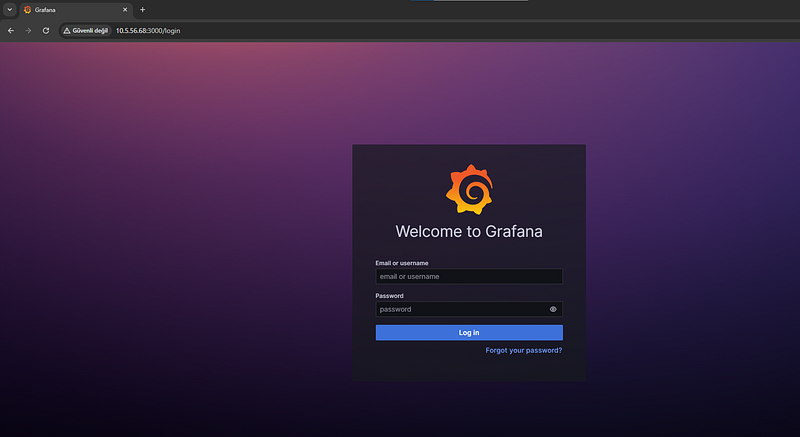Click the Welcome to Grafana heading
Image resolution: width=800 pixels, height=437 pixels.
click(469, 232)
